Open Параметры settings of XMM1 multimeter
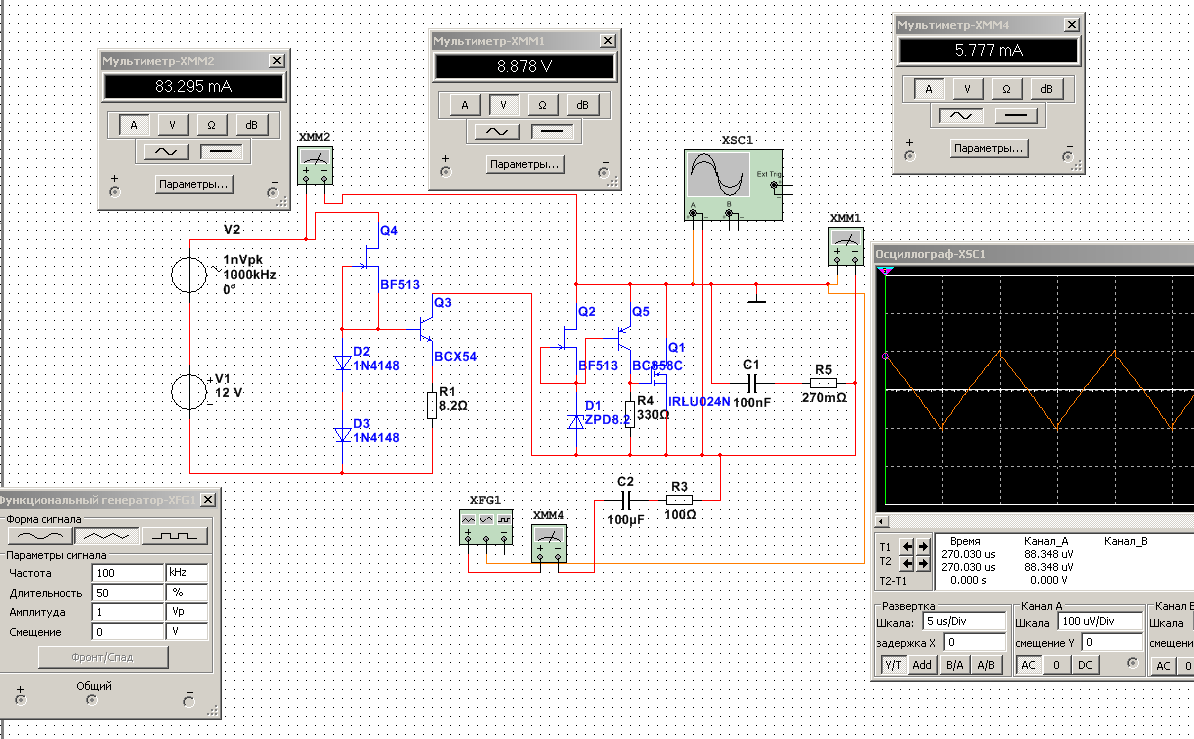 tap(524, 164)
